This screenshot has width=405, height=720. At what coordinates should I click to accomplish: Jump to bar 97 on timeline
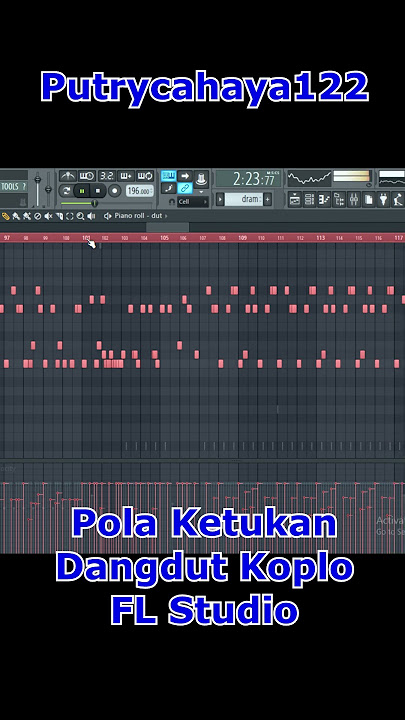6,238
